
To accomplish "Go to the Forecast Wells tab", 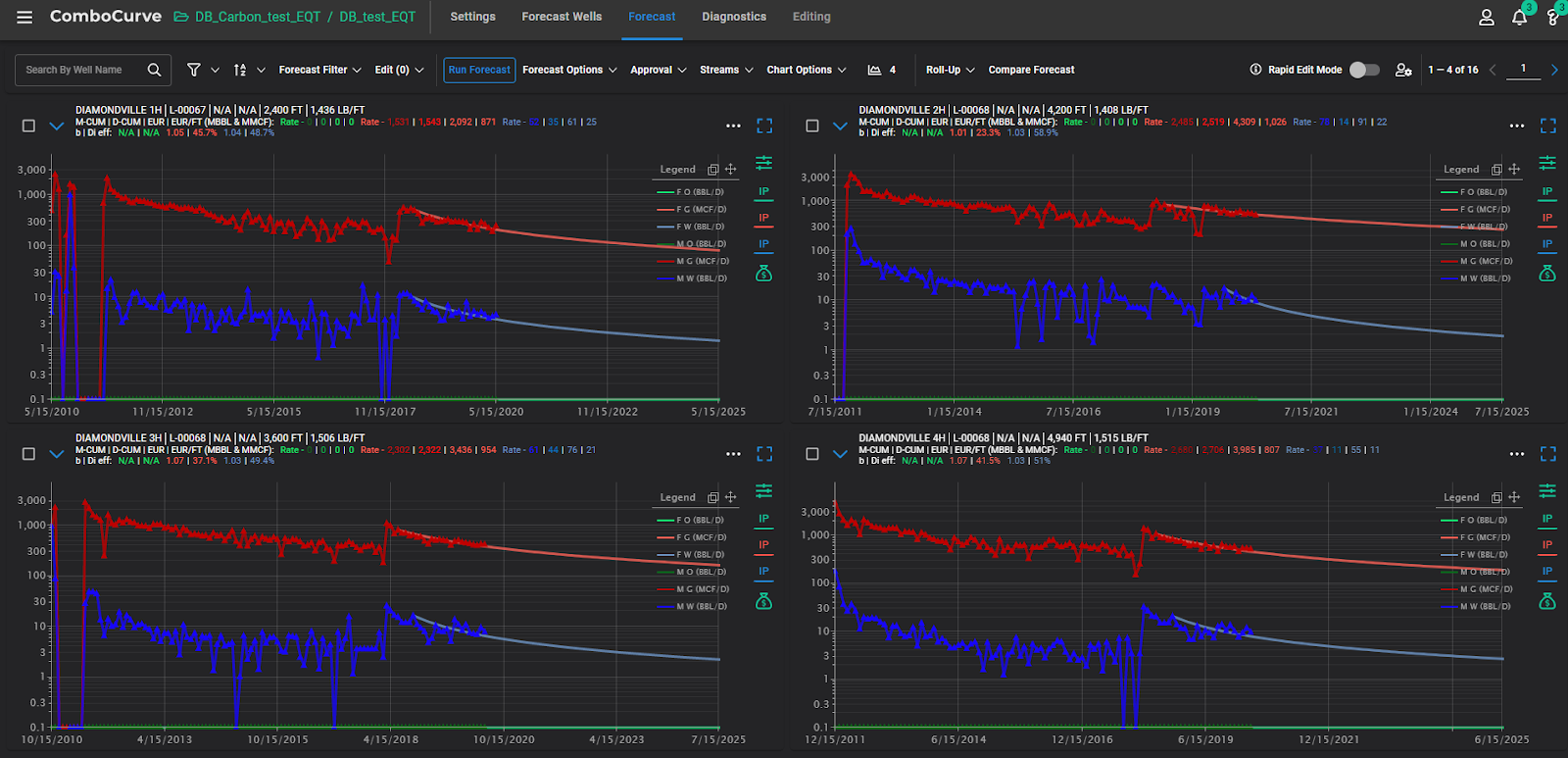I will (562, 17).
